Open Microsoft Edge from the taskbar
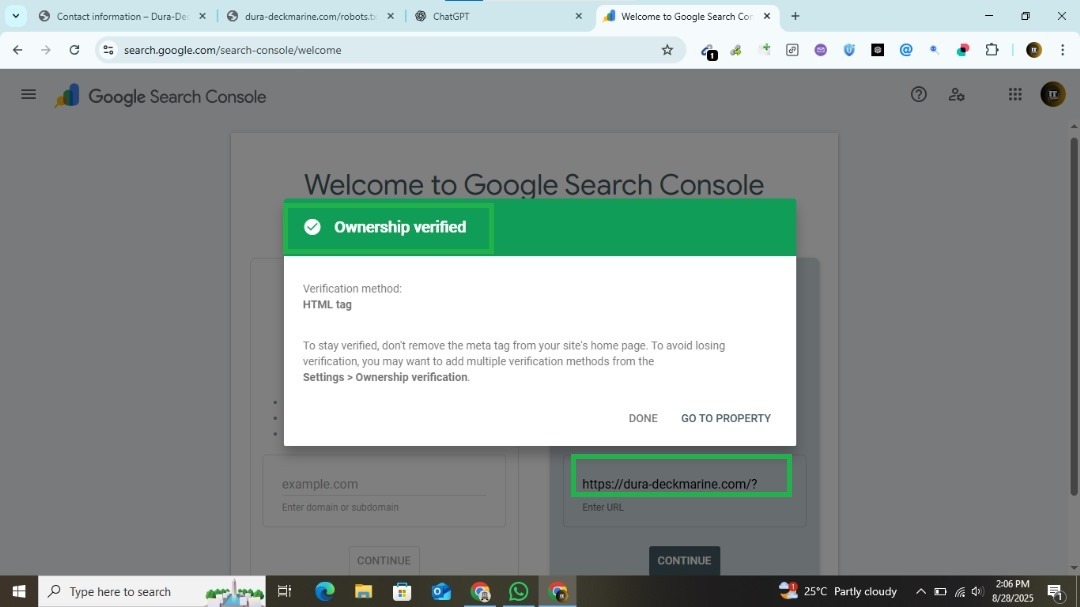This screenshot has height=607, width=1080. (325, 591)
